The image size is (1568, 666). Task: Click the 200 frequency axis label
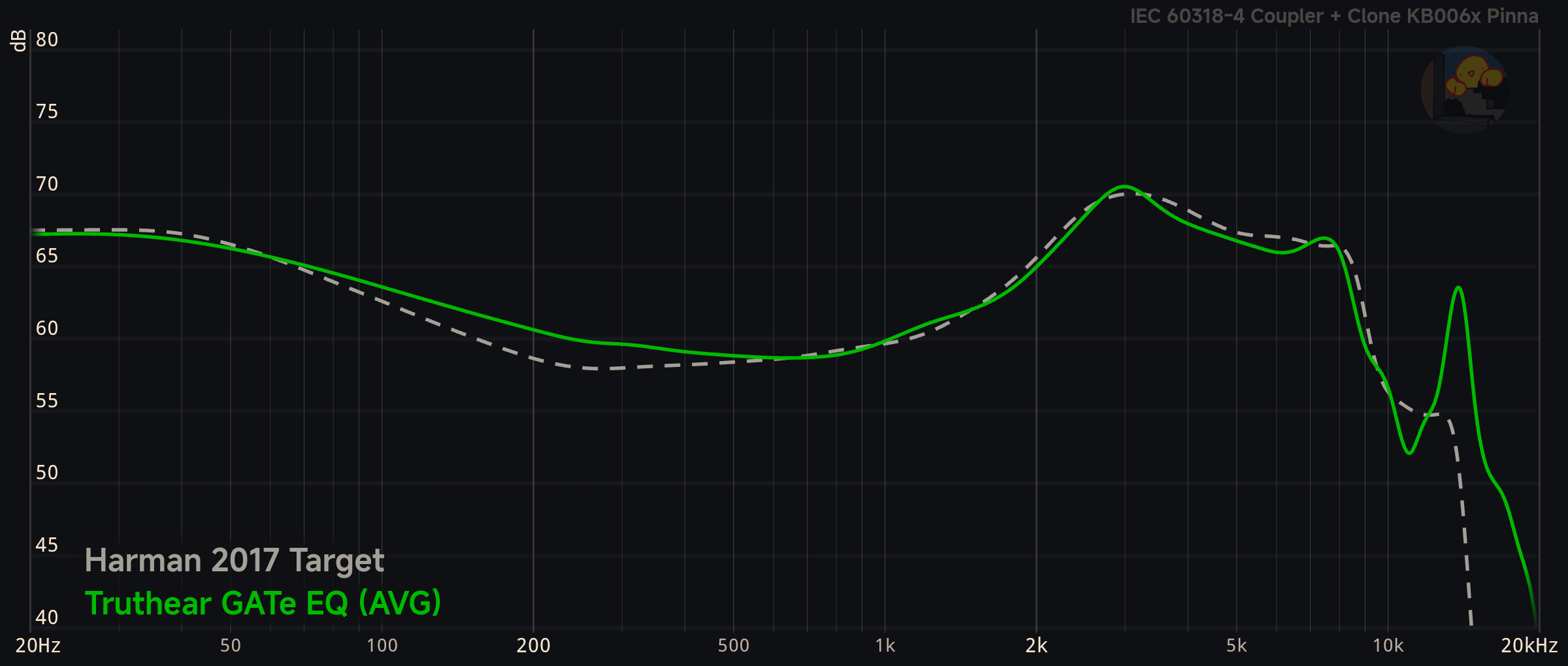click(534, 646)
